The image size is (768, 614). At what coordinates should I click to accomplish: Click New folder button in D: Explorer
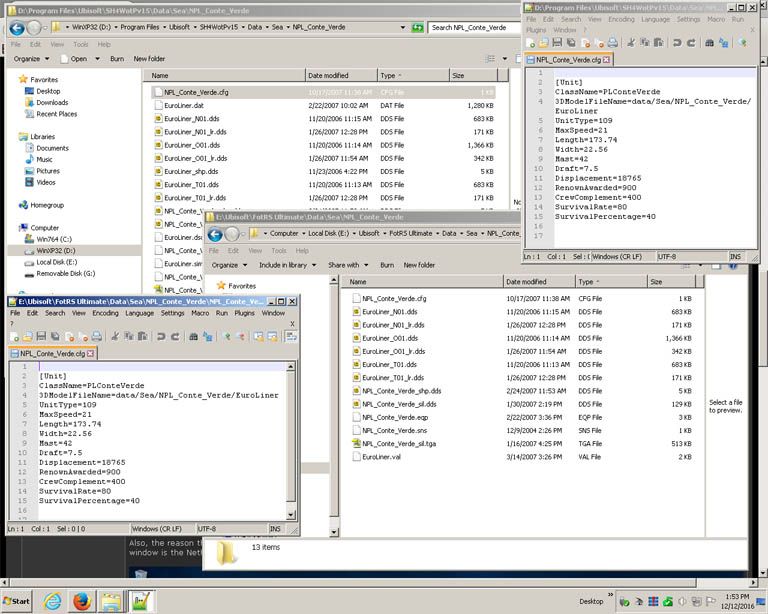[149, 59]
